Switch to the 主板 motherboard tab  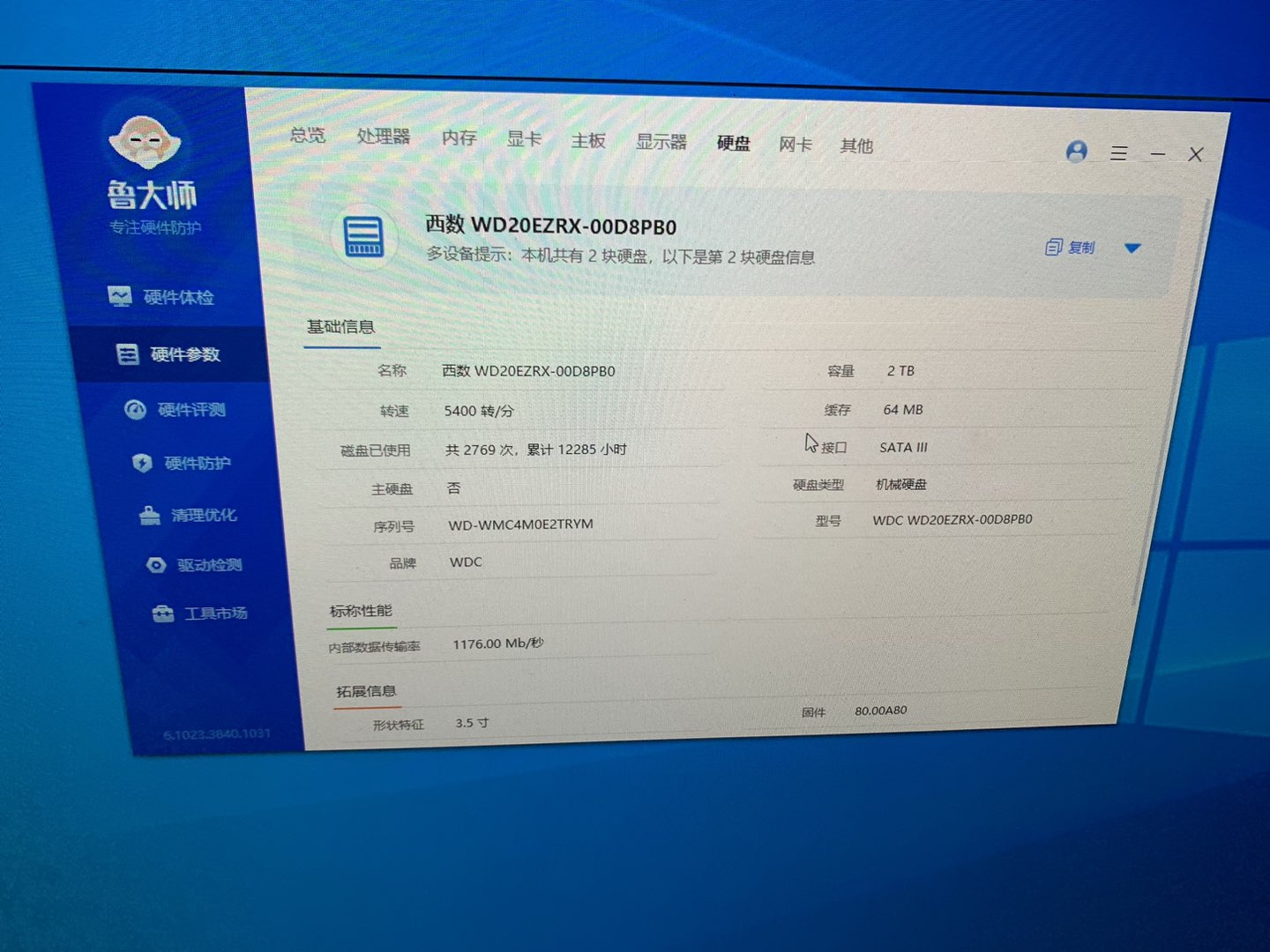coord(588,141)
